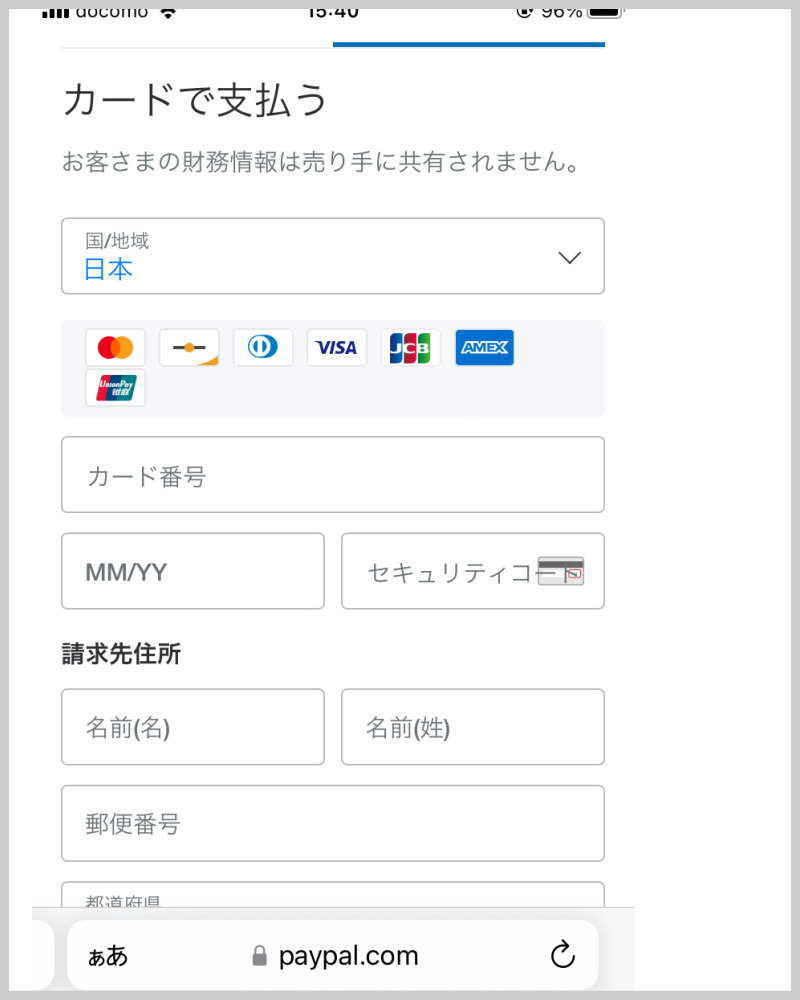Click the Discover card logo icon

click(x=189, y=348)
